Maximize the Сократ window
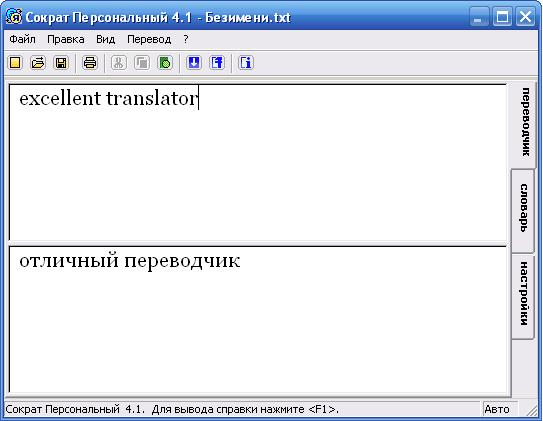Image resolution: width=543 pixels, height=421 pixels. (502, 17)
